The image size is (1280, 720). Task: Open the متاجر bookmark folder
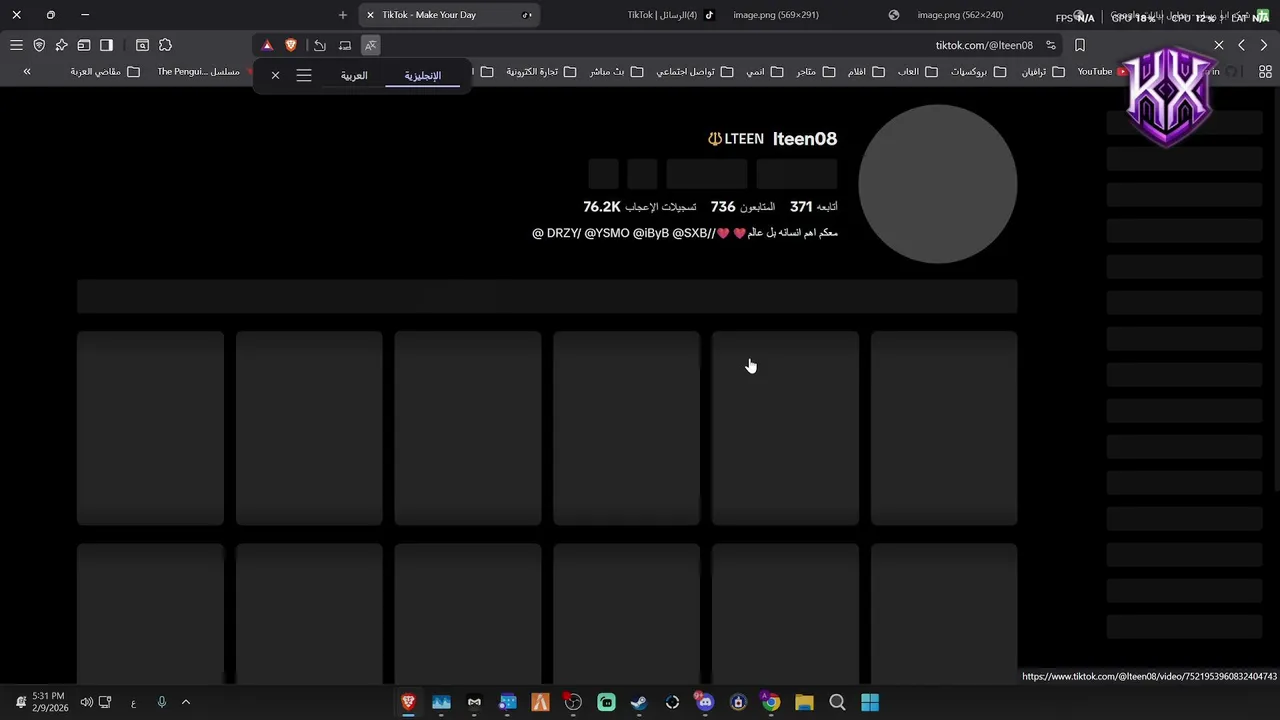(x=814, y=72)
